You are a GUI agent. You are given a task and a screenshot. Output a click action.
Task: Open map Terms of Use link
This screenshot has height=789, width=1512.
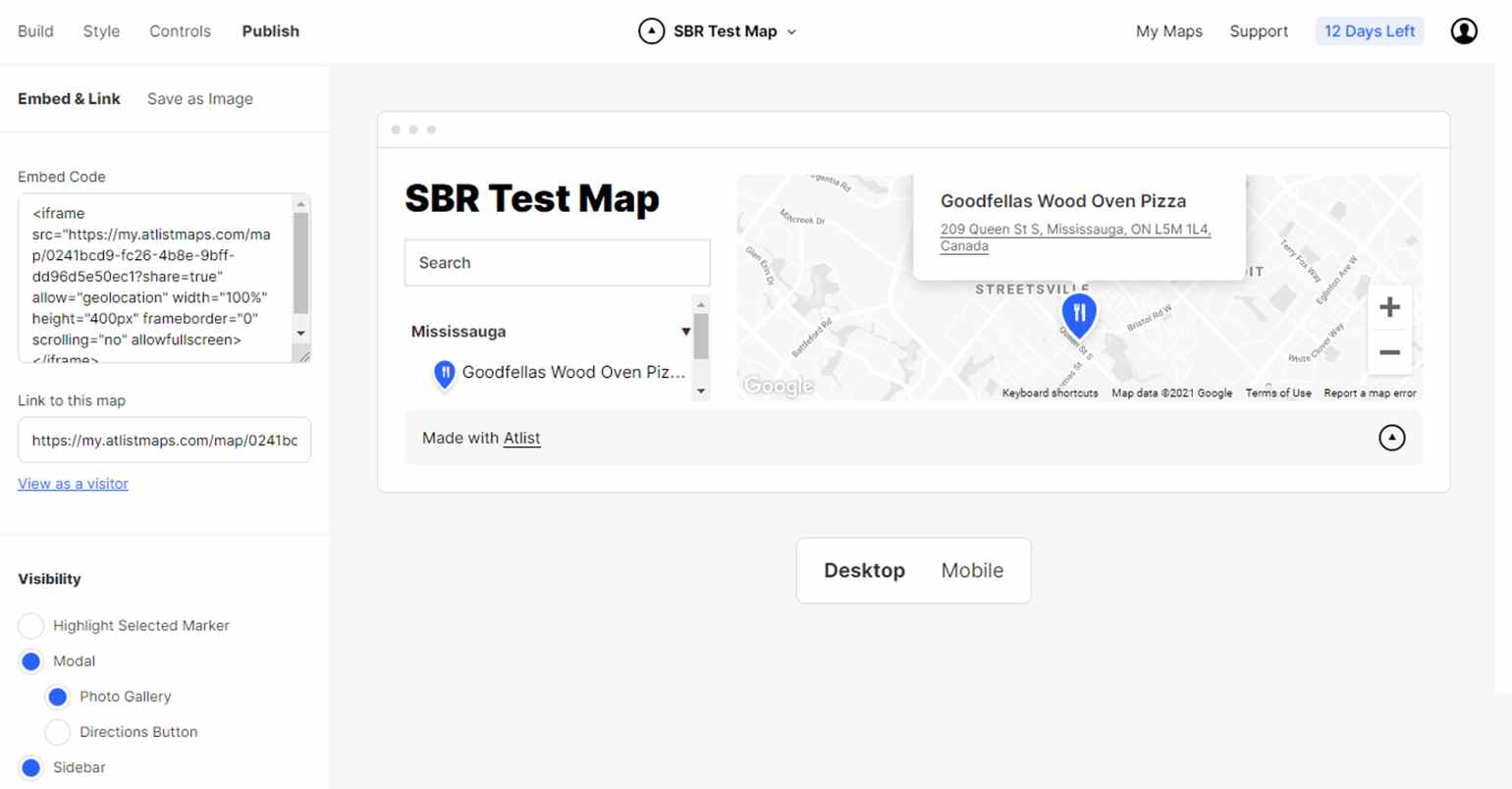1278,394
